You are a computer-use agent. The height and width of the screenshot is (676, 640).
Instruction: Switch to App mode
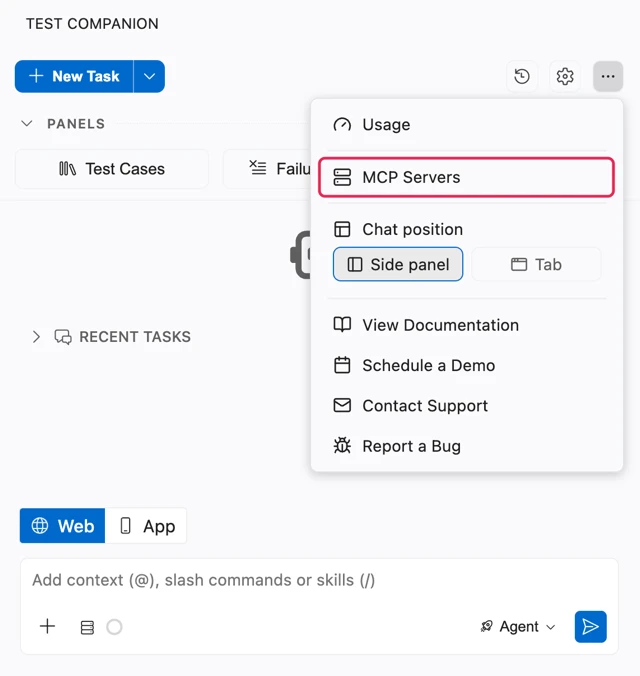pos(146,526)
